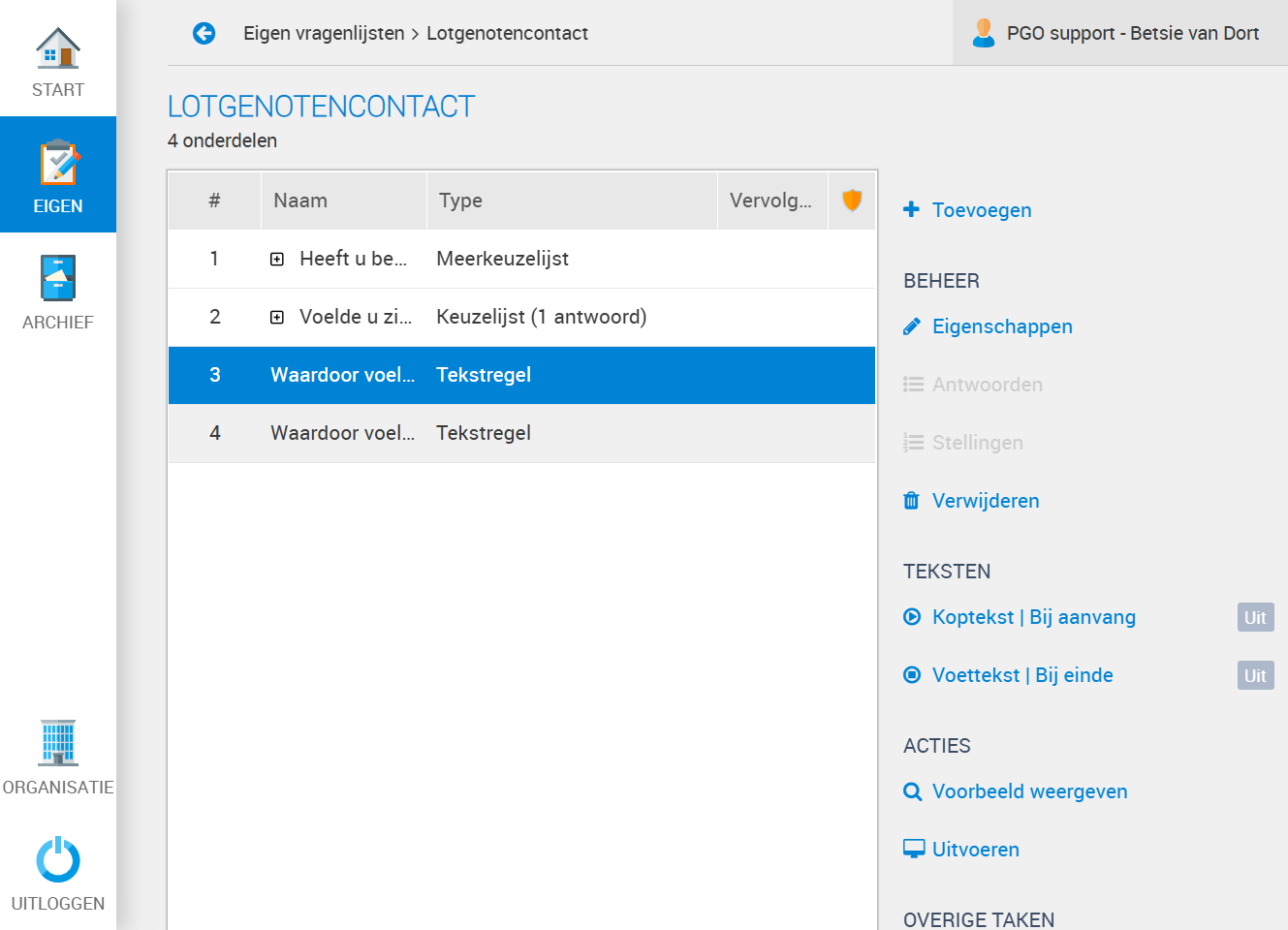Toggle Voettekst Uit switch
Image resolution: width=1288 pixels, height=930 pixels.
(1255, 675)
